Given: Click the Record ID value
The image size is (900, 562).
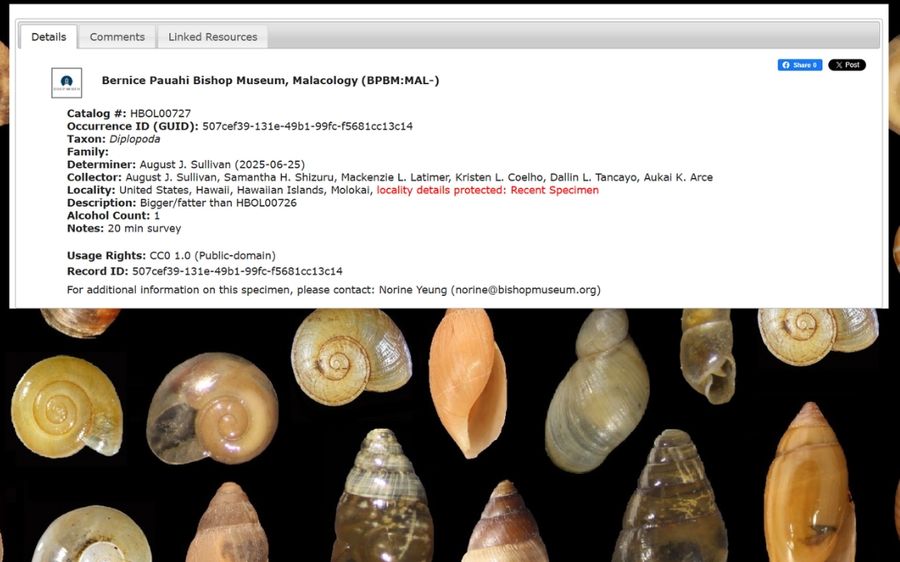Looking at the screenshot, I should tap(237, 271).
